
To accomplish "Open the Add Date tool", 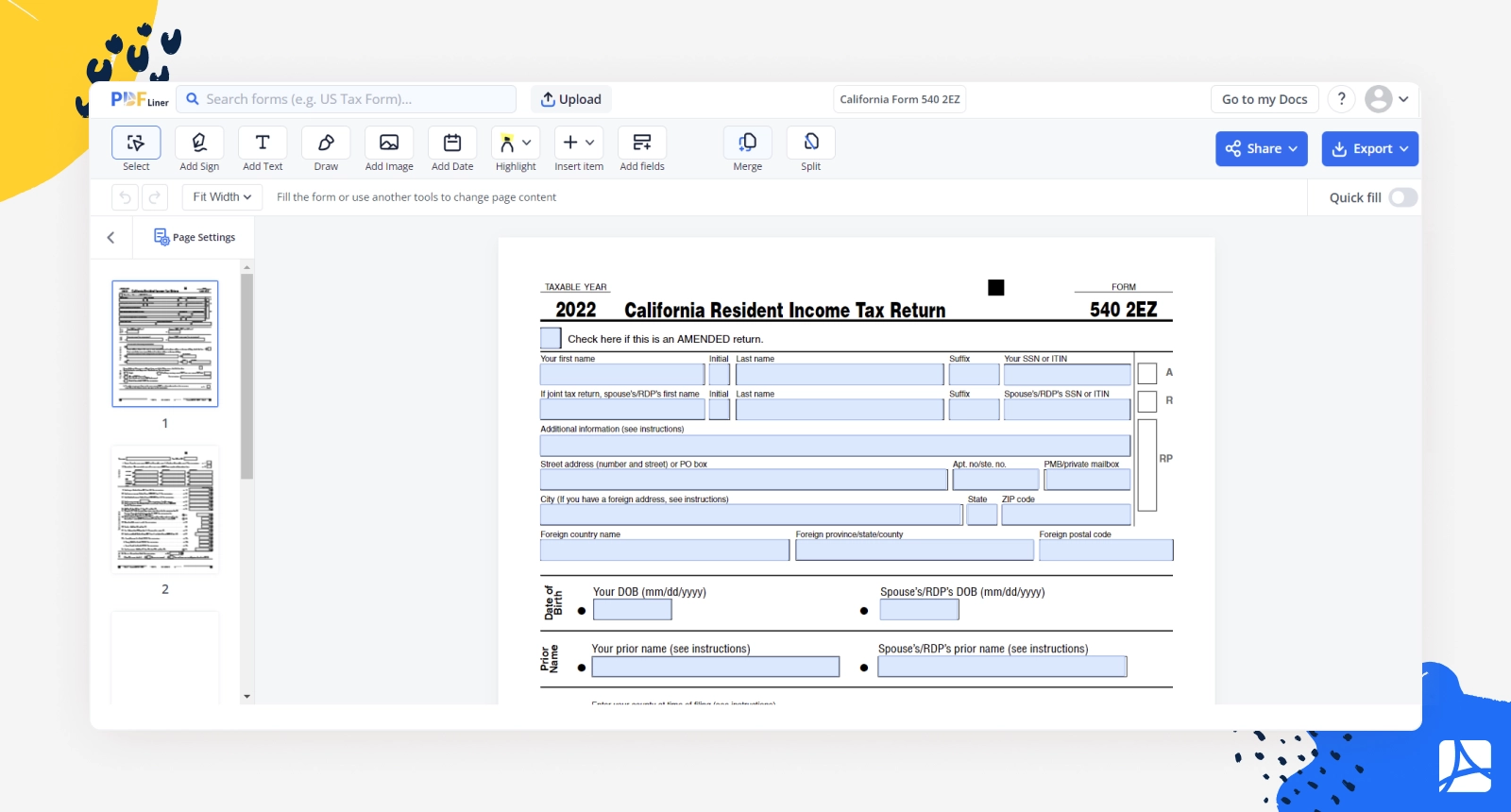I will pos(452,144).
